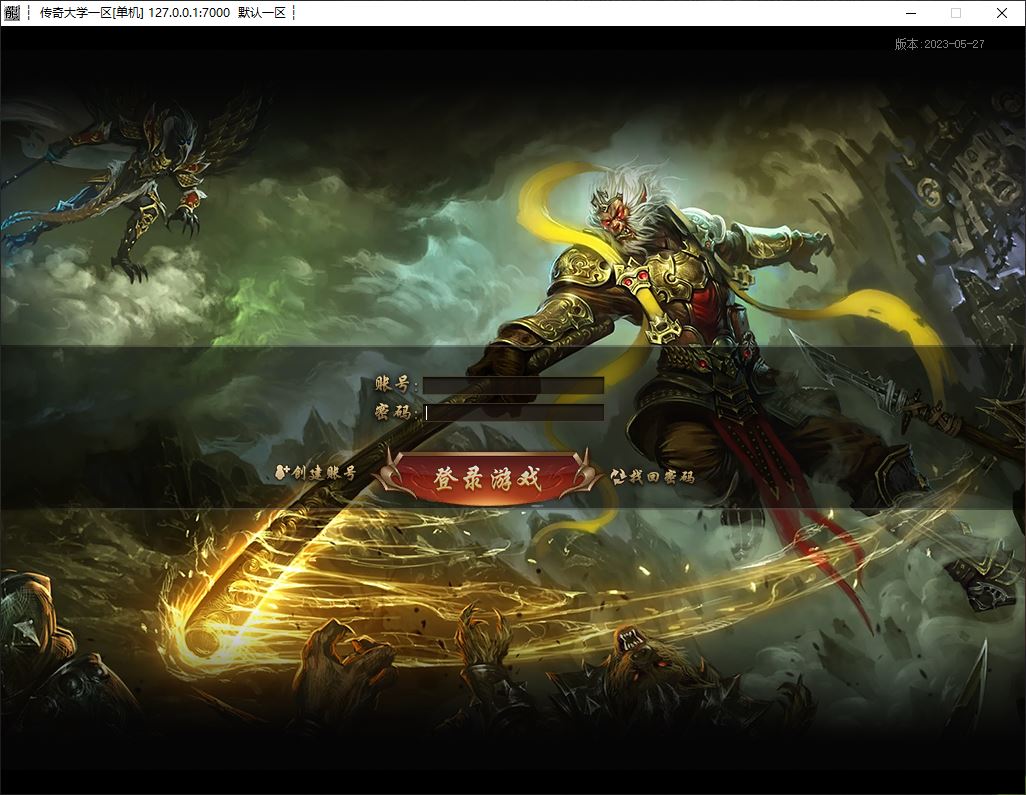
Task: Click the game app icon in title bar
Action: point(12,12)
